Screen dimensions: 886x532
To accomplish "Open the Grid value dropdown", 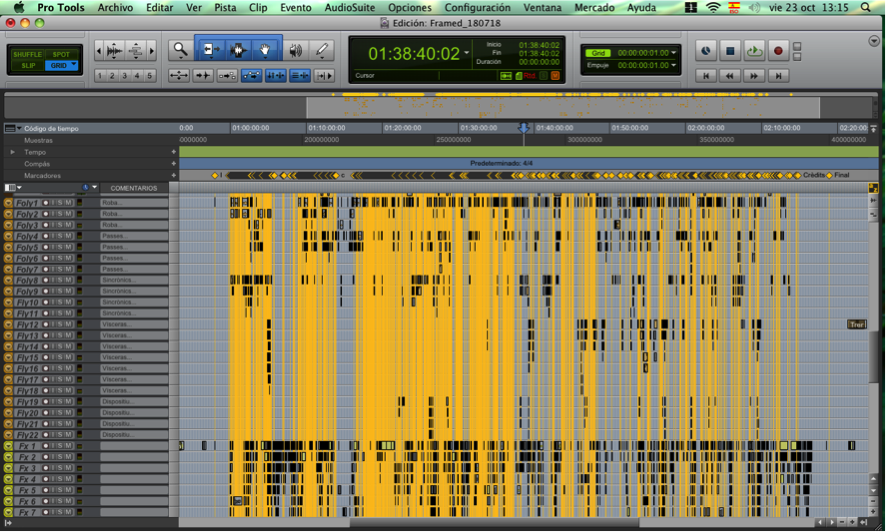I will click(673, 53).
